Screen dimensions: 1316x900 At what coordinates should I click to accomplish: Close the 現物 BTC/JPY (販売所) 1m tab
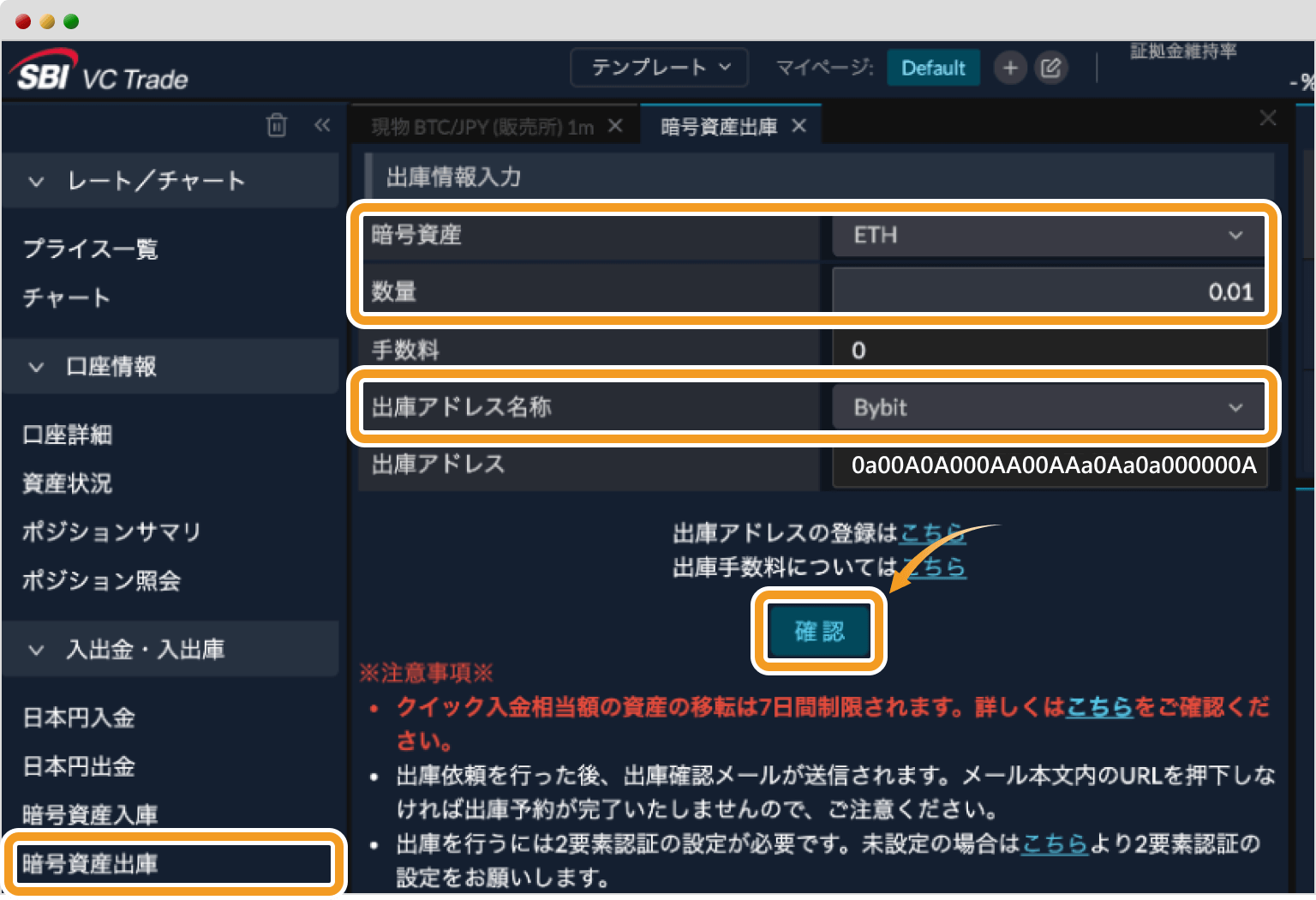pos(615,126)
